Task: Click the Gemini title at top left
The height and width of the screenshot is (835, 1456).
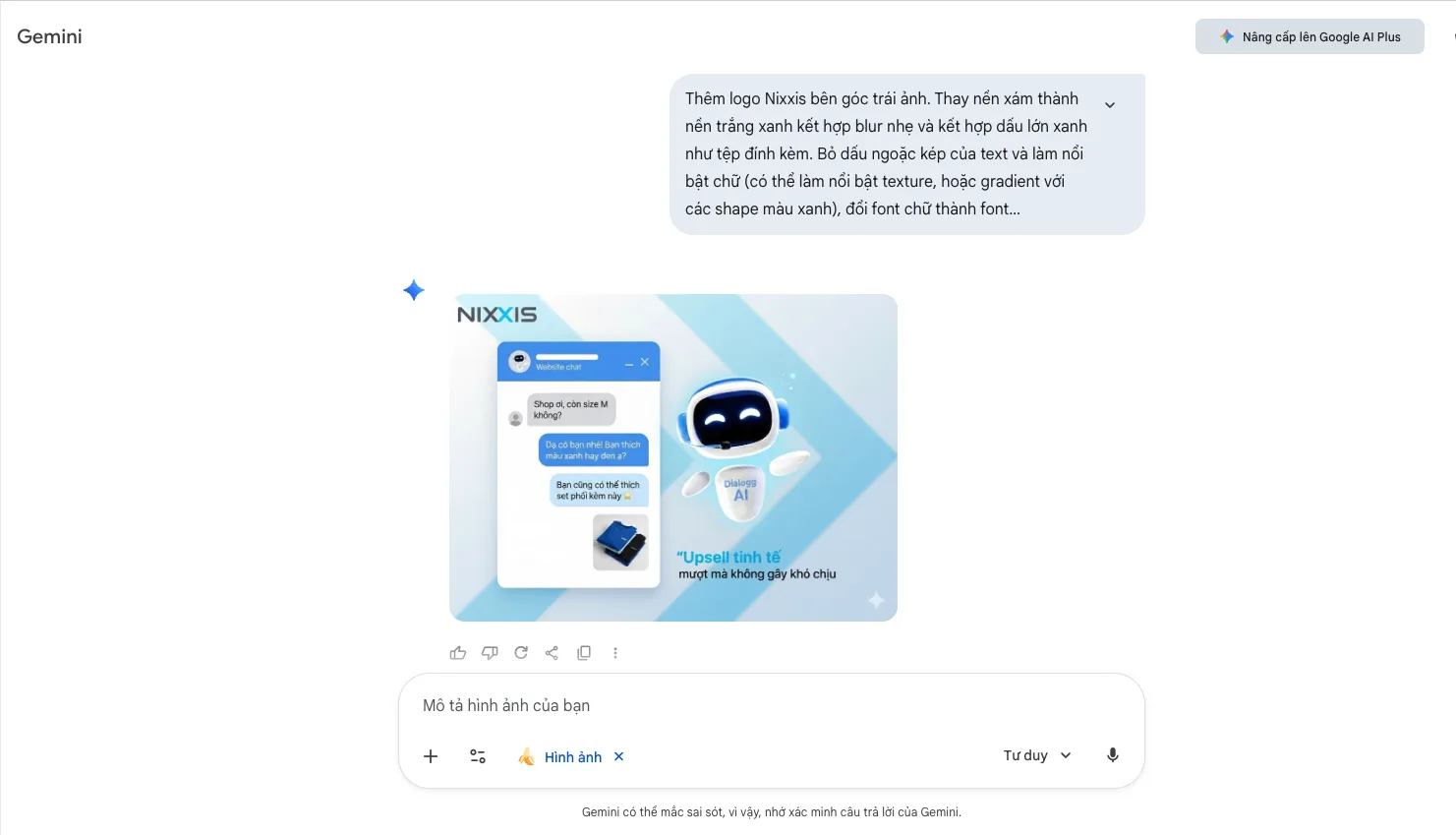Action: point(49,36)
